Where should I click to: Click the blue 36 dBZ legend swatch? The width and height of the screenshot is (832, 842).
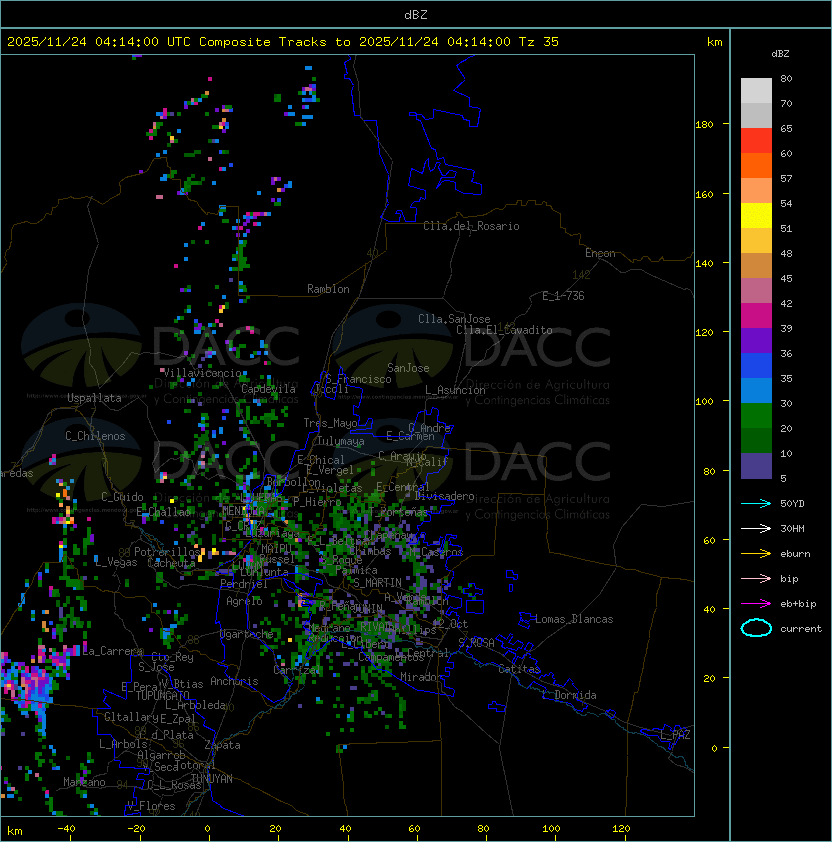tap(756, 365)
